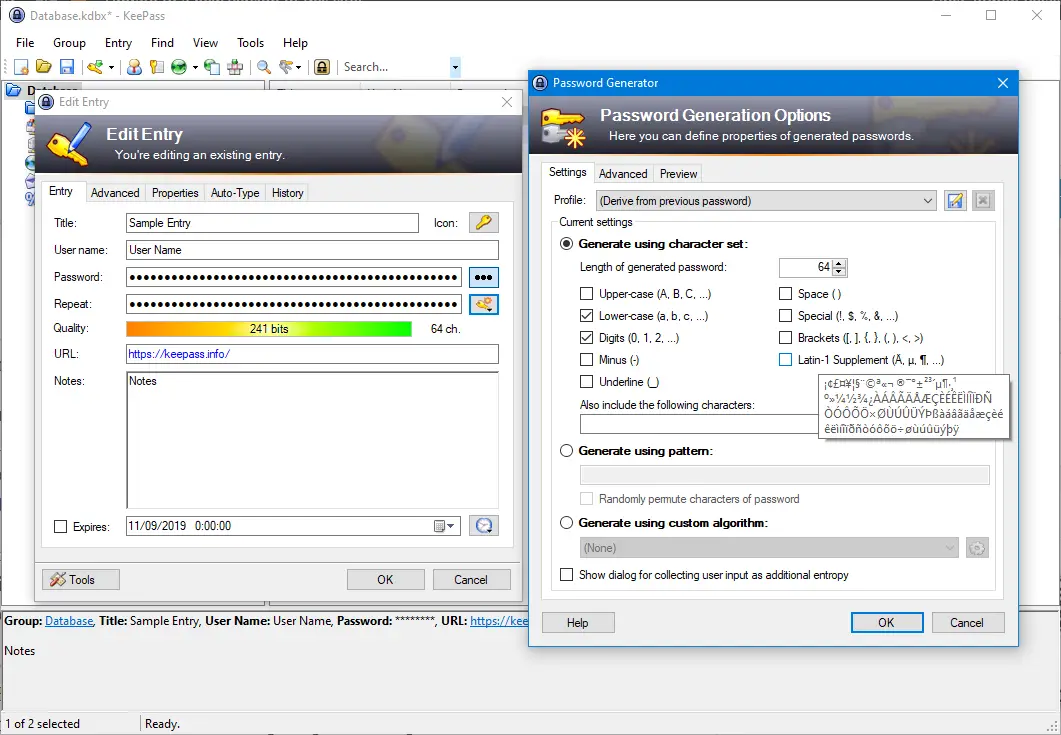The width and height of the screenshot is (1061, 735).
Task: Click the Save profile icon
Action: pos(955,200)
